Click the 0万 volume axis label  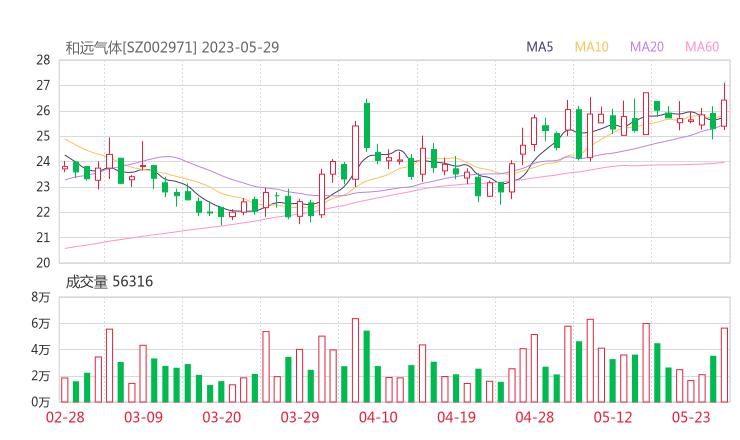(x=41, y=402)
